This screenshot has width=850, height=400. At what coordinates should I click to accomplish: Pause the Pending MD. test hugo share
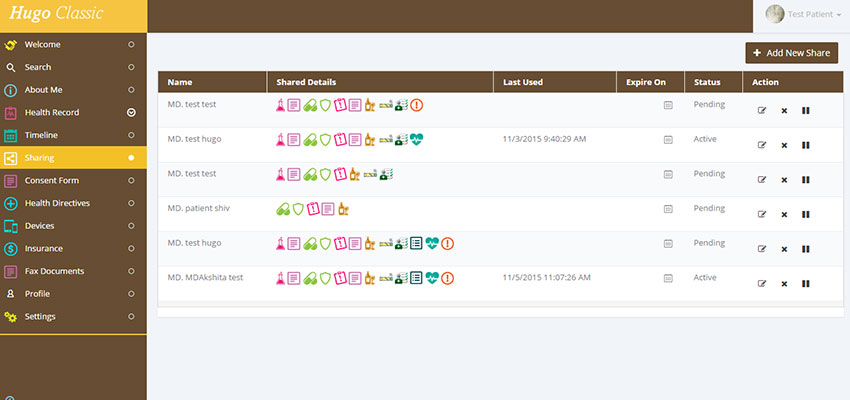click(x=806, y=249)
